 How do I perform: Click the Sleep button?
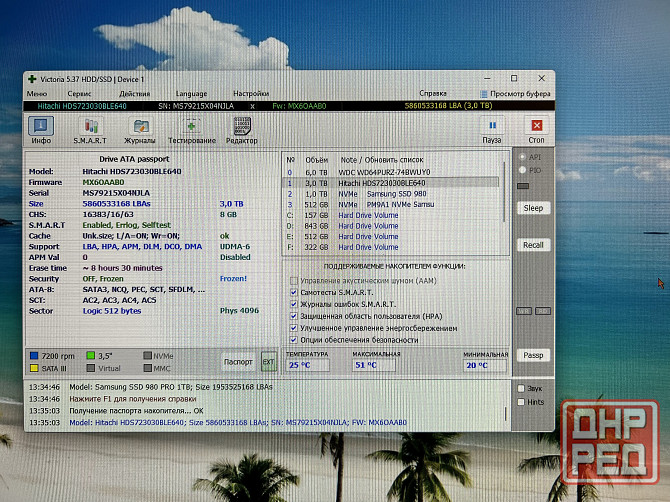point(533,208)
